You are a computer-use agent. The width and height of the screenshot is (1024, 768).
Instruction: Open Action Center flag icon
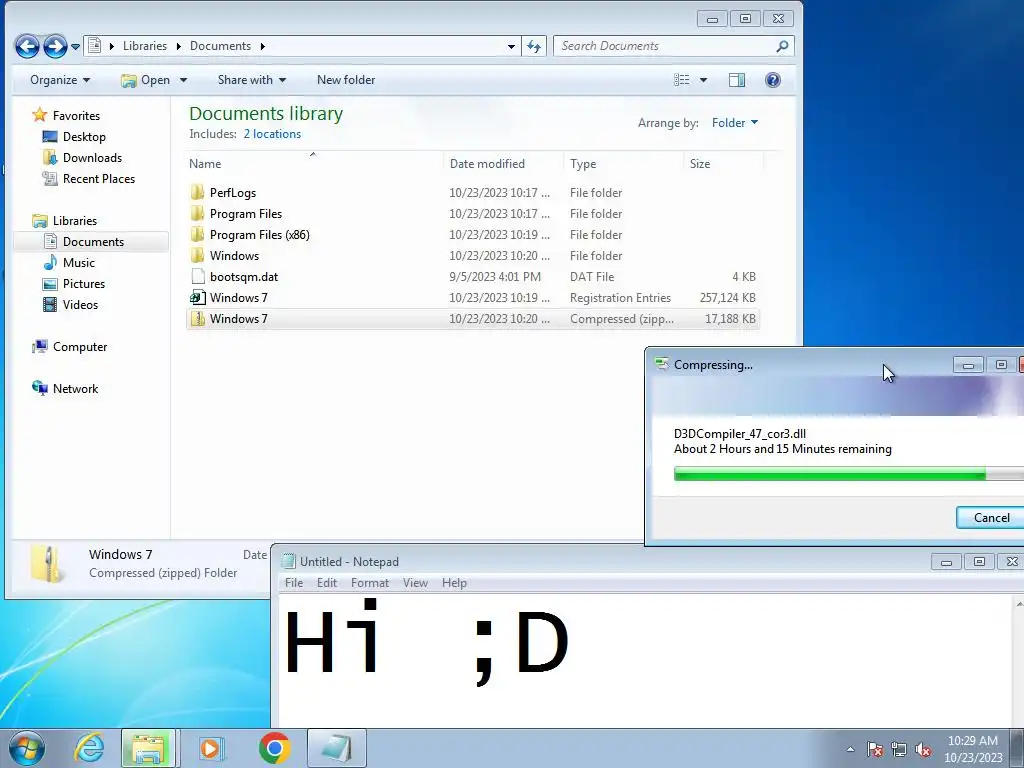(875, 749)
